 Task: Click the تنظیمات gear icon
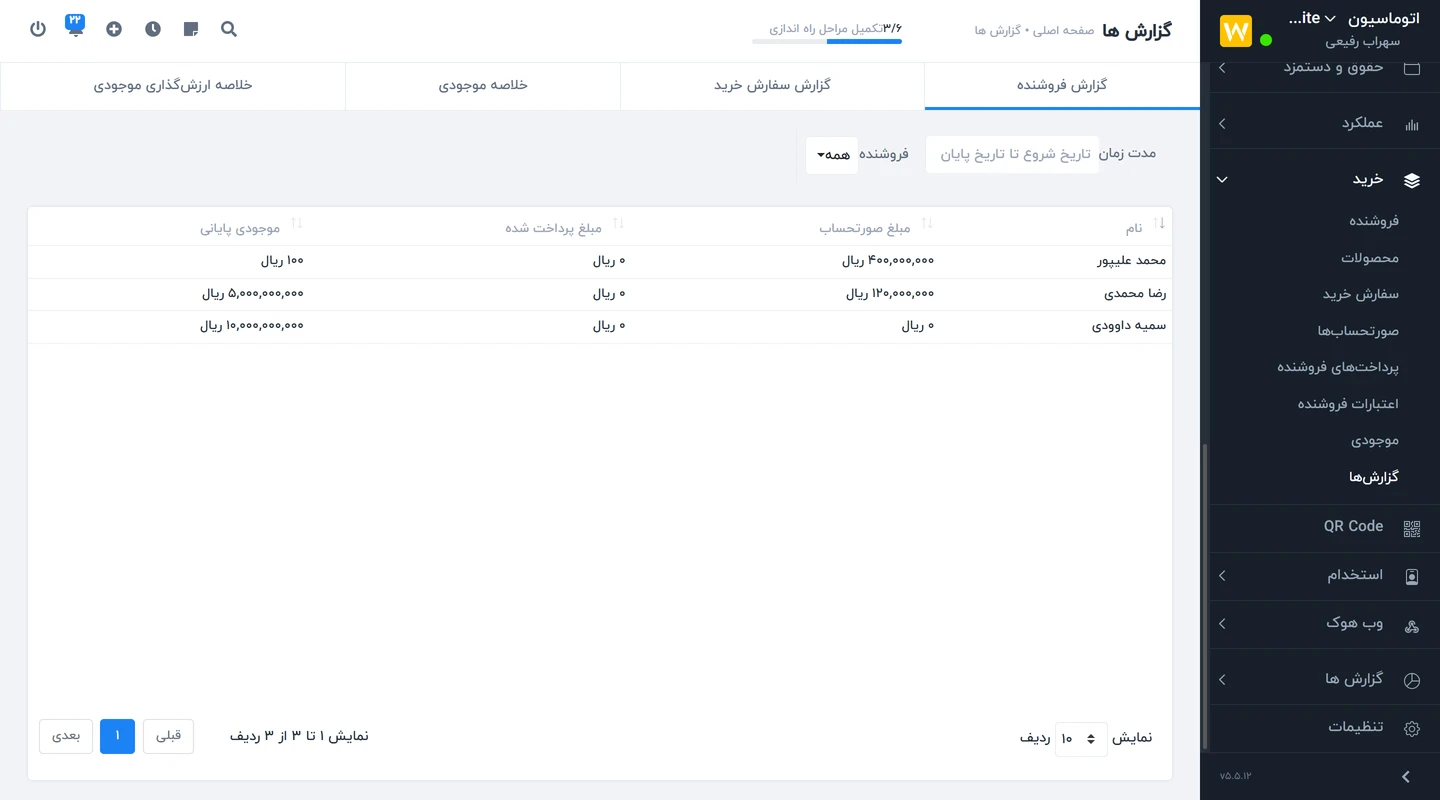coord(1412,729)
